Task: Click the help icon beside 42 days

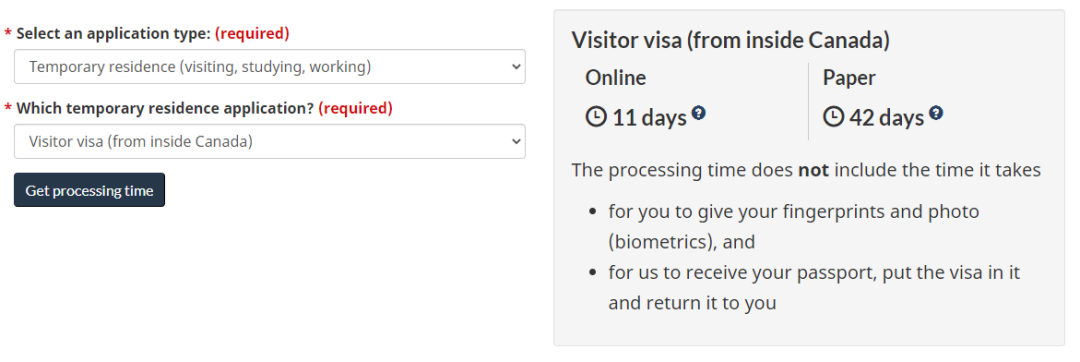Action: (x=935, y=112)
